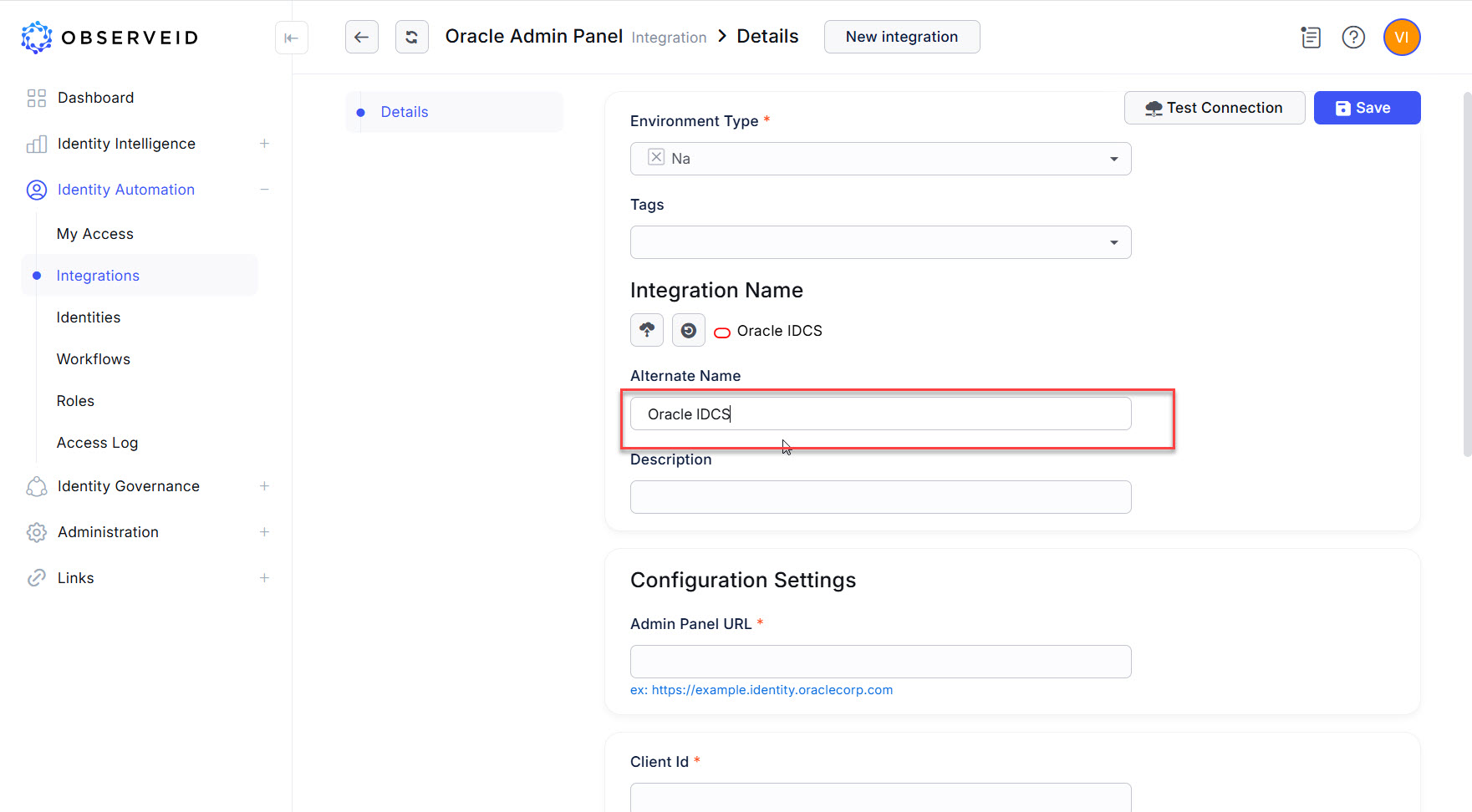Click the cloud upload icon near Integration Name

pyautogui.click(x=646, y=330)
